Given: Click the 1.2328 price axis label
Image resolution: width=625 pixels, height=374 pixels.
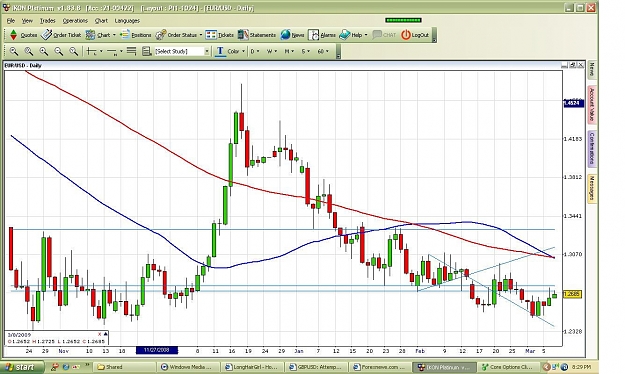Looking at the screenshot, I should pyautogui.click(x=573, y=331).
